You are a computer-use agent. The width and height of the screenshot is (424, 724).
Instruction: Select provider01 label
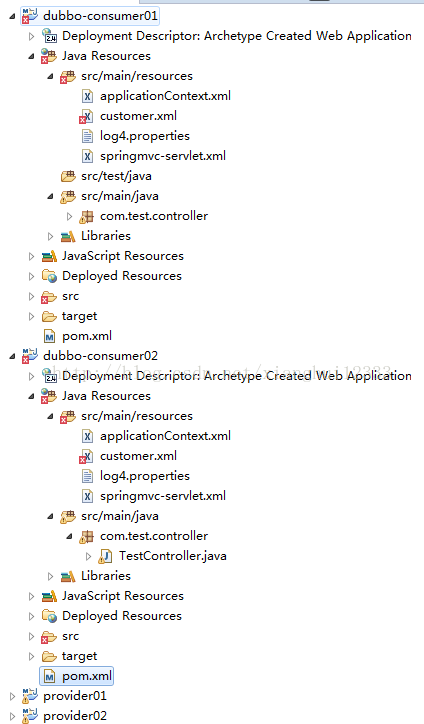[x=74, y=696]
